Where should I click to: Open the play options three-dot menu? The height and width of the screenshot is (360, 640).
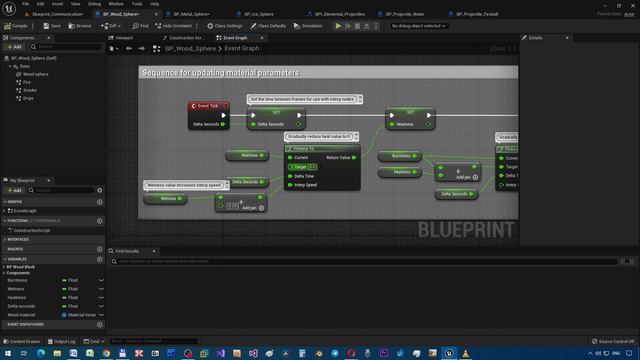376,26
